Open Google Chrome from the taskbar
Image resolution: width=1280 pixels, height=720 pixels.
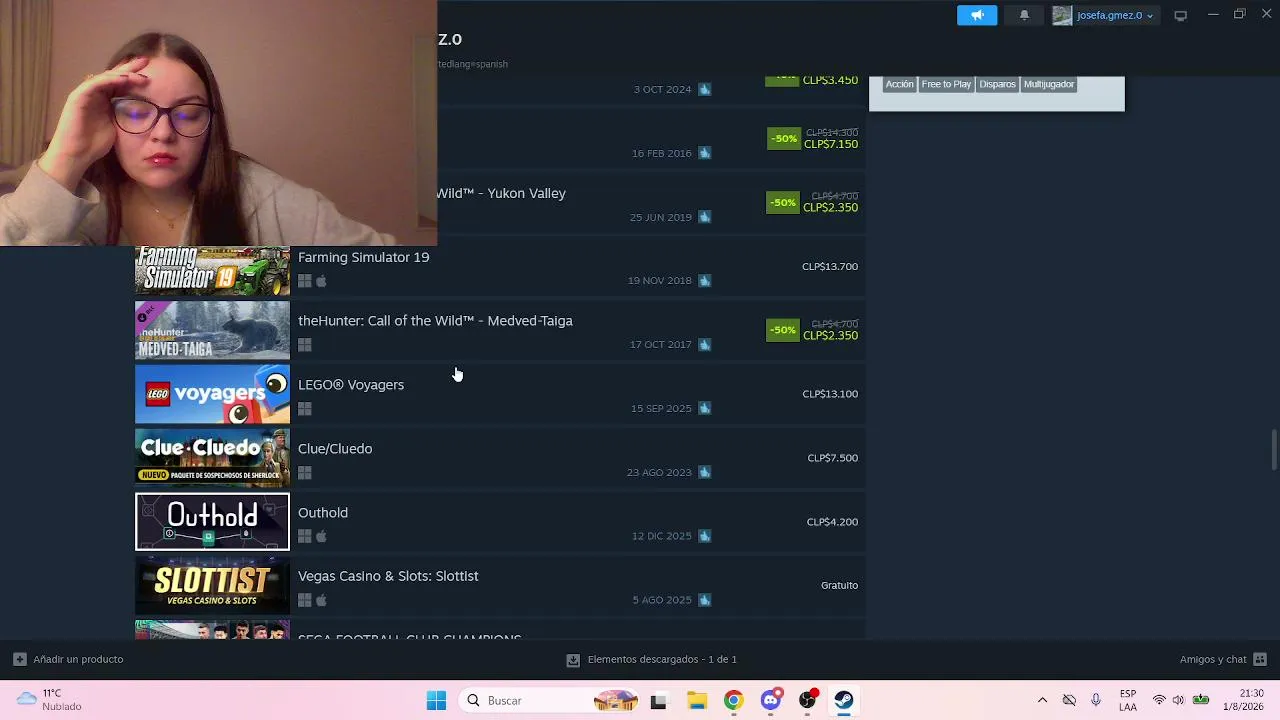(733, 701)
